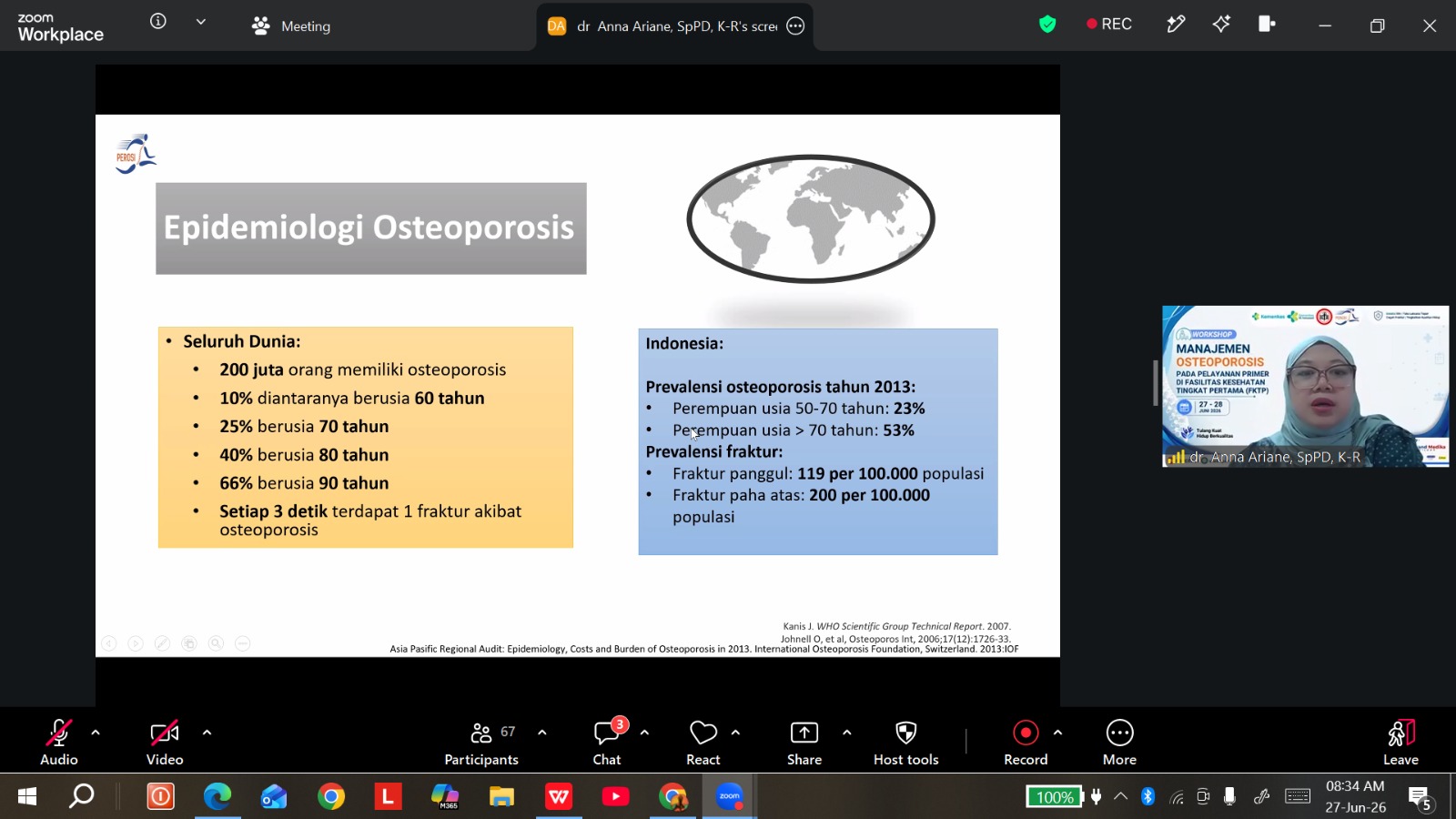Viewport: 1456px width, 819px height.
Task: Click the Bluetooth tray icon
Action: click(1148, 797)
